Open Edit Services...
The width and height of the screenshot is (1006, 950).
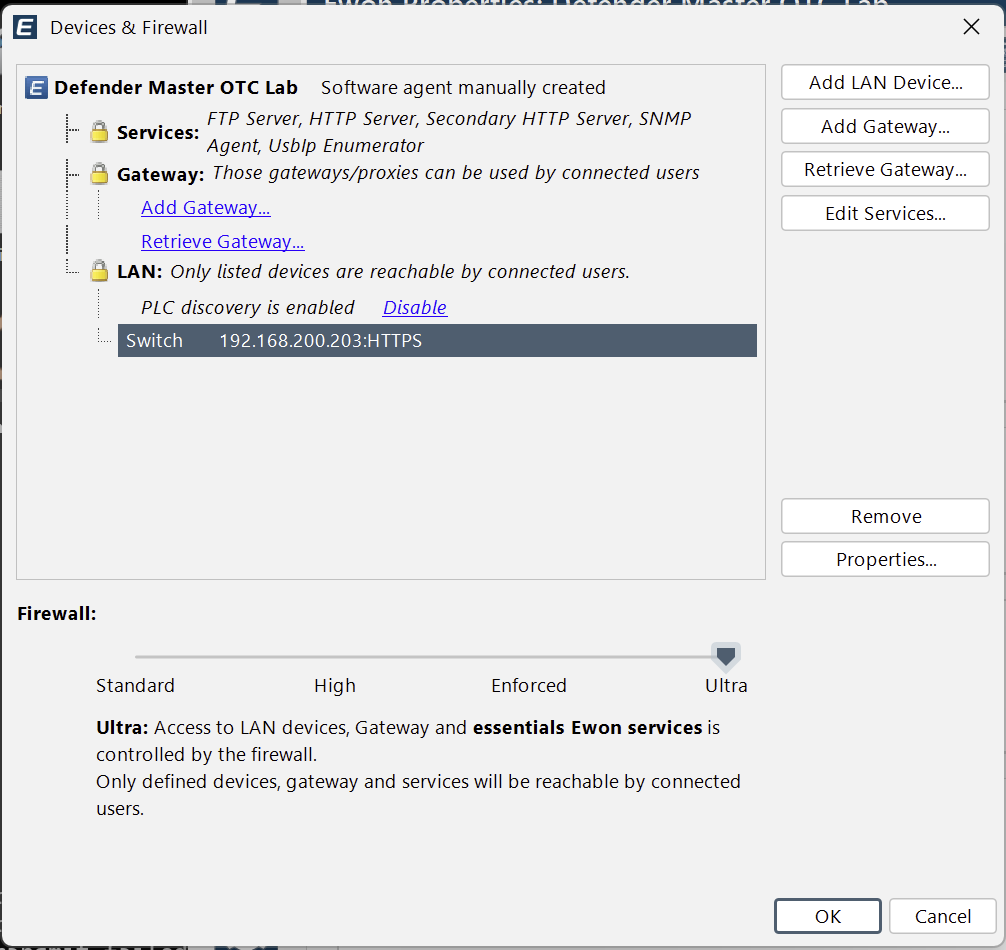tap(885, 213)
